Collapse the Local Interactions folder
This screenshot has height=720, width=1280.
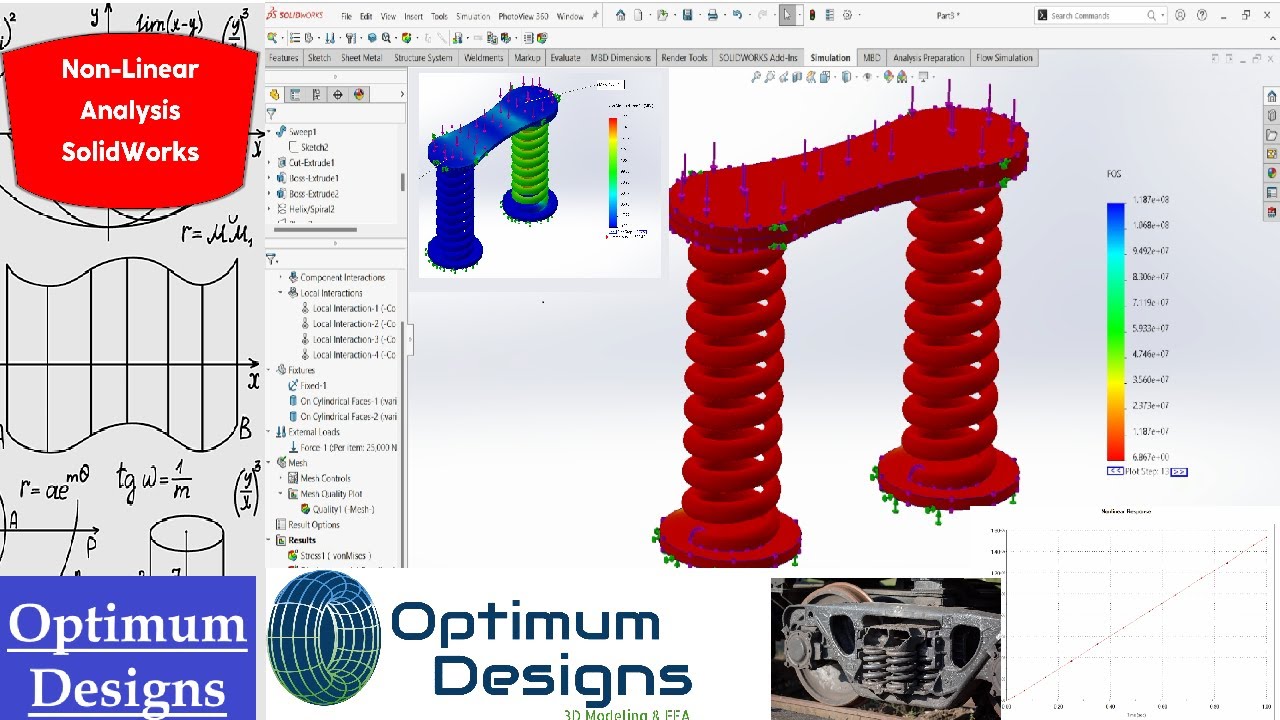coord(281,293)
